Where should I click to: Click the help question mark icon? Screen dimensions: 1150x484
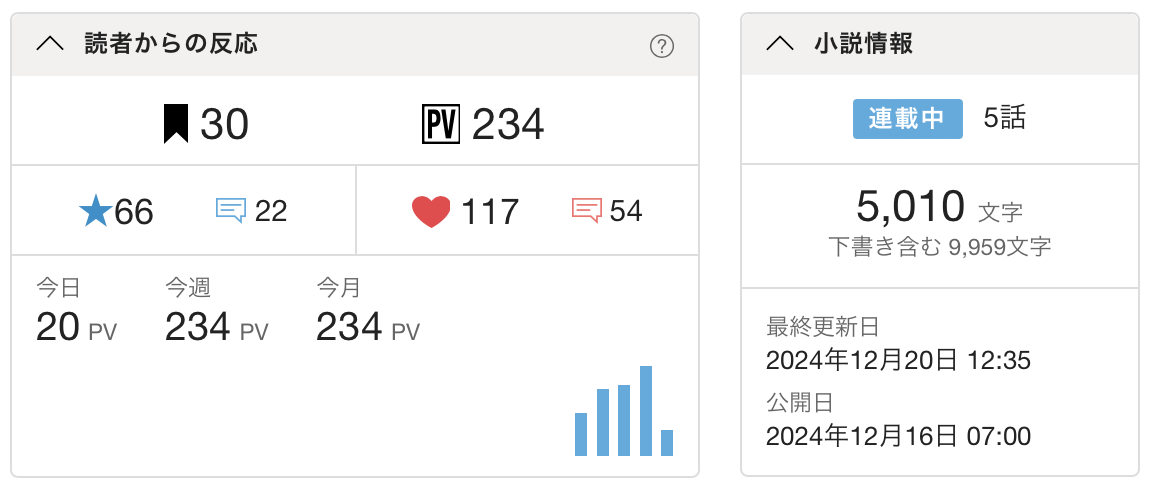661,46
